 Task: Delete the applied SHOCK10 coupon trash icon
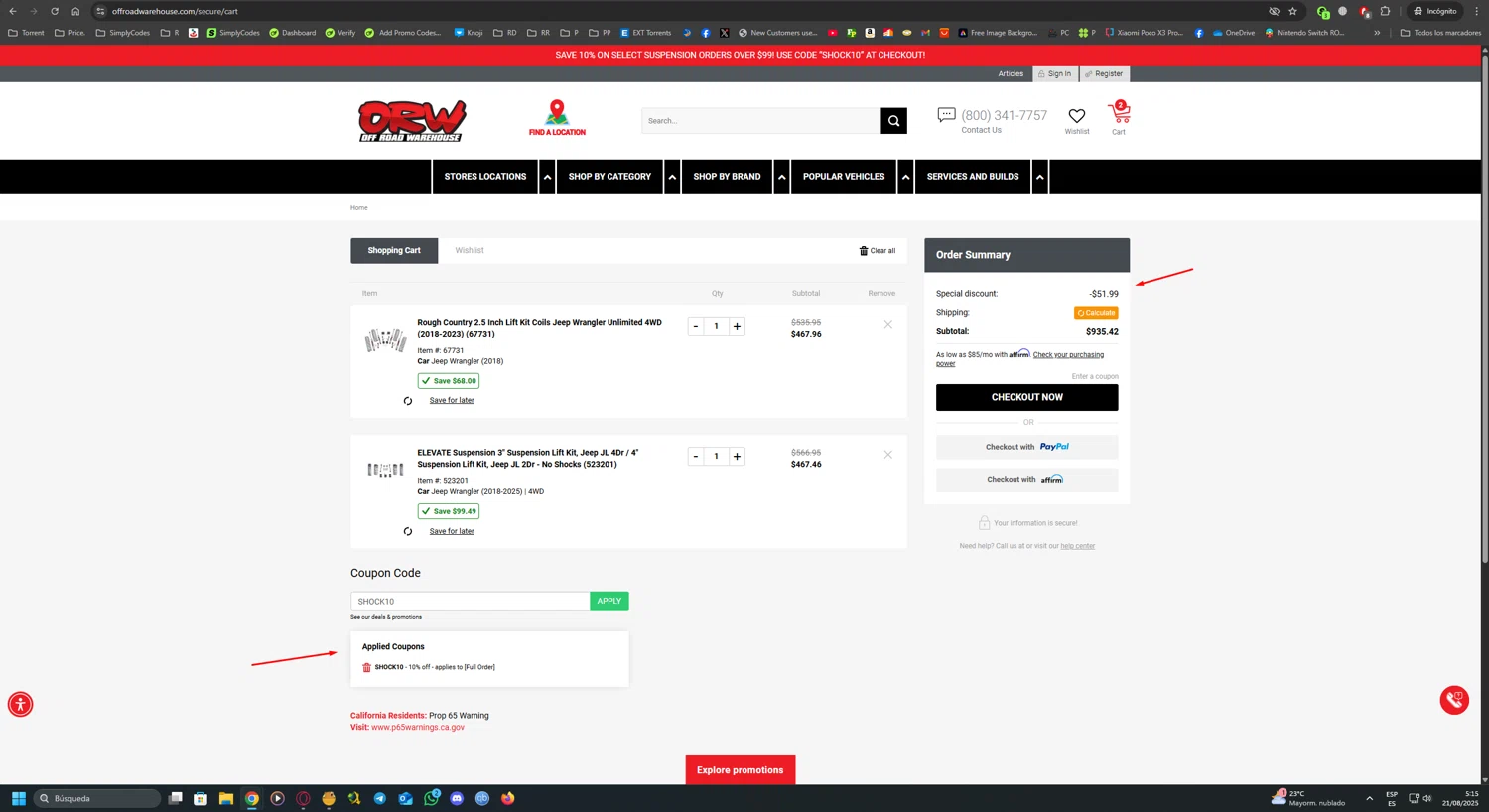[x=366, y=667]
